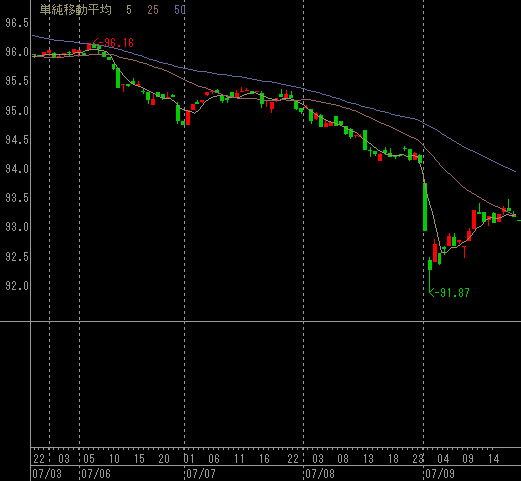The image size is (521, 481).
Task: Click hour label 11 on the time axis
Action: [x=239, y=459]
